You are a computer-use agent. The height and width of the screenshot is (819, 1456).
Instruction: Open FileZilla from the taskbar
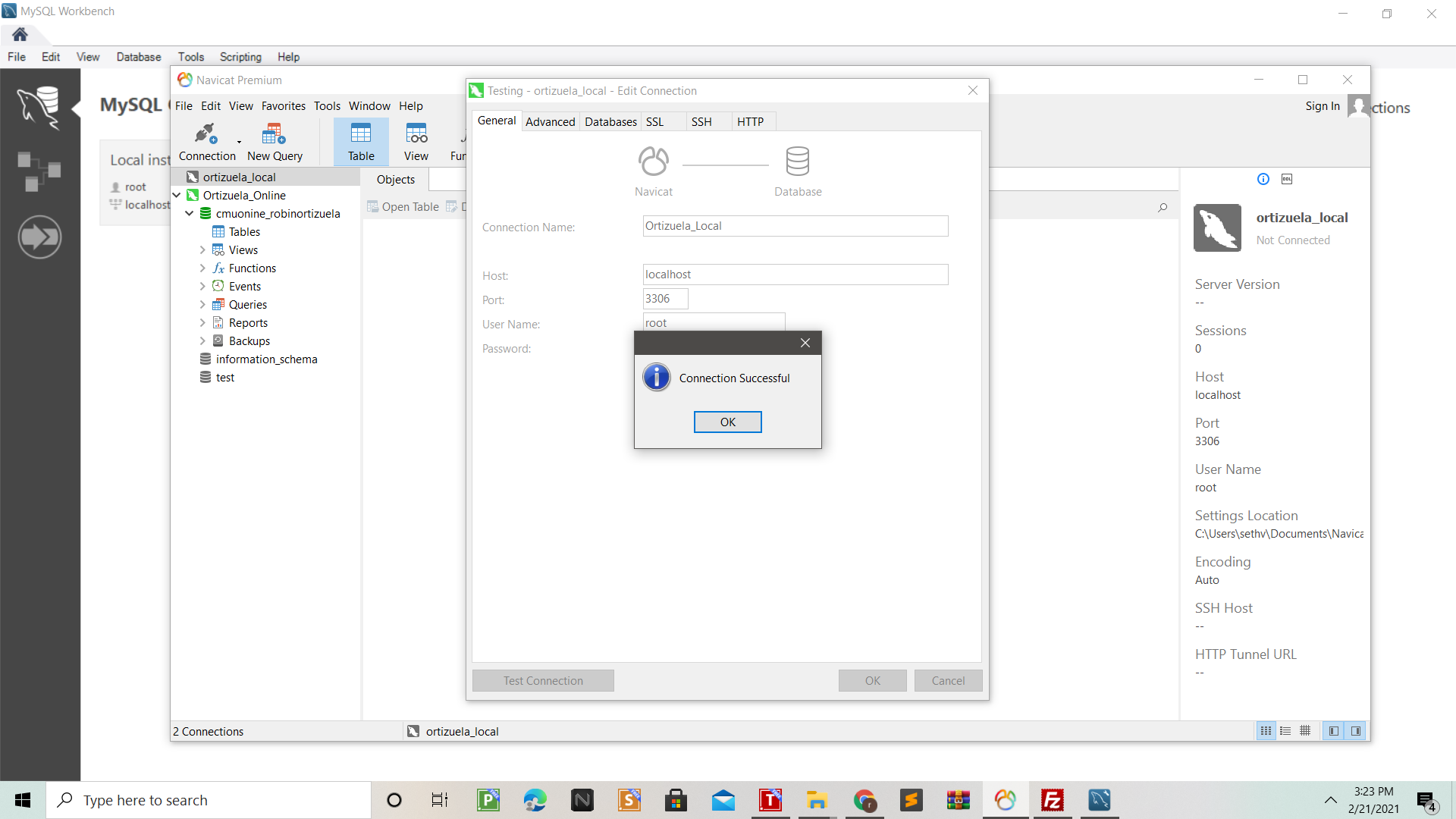[x=1053, y=800]
